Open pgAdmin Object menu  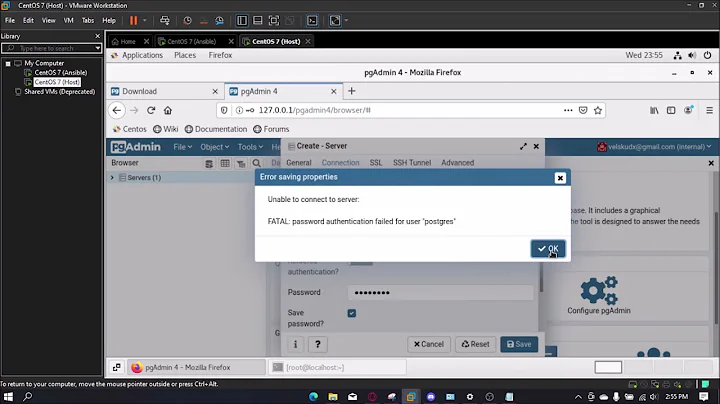point(214,147)
